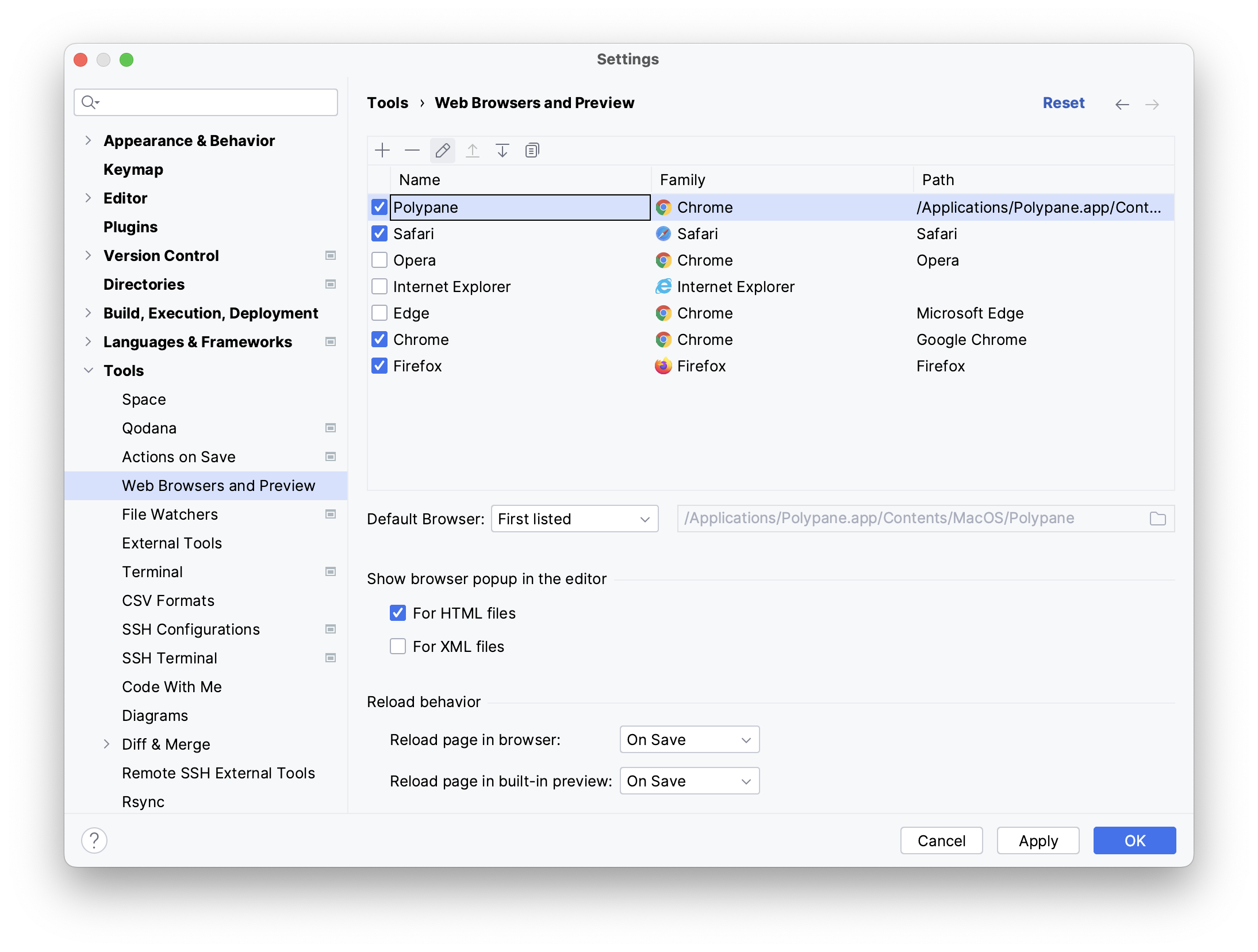
Task: Uncheck the Safari browser checkbox
Action: point(379,233)
